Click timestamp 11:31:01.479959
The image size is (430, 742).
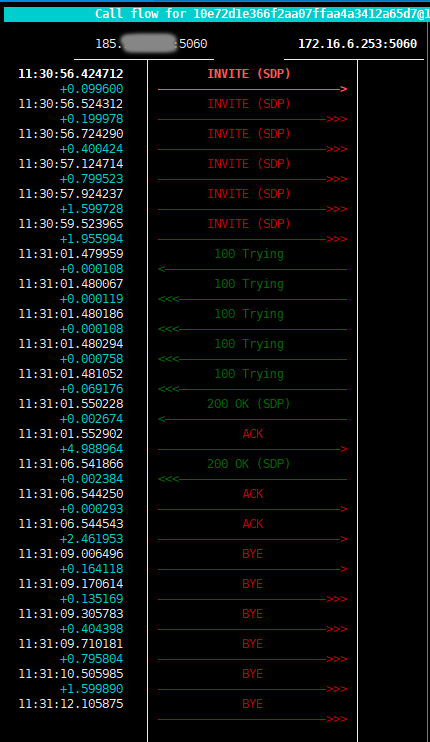[x=71, y=254]
